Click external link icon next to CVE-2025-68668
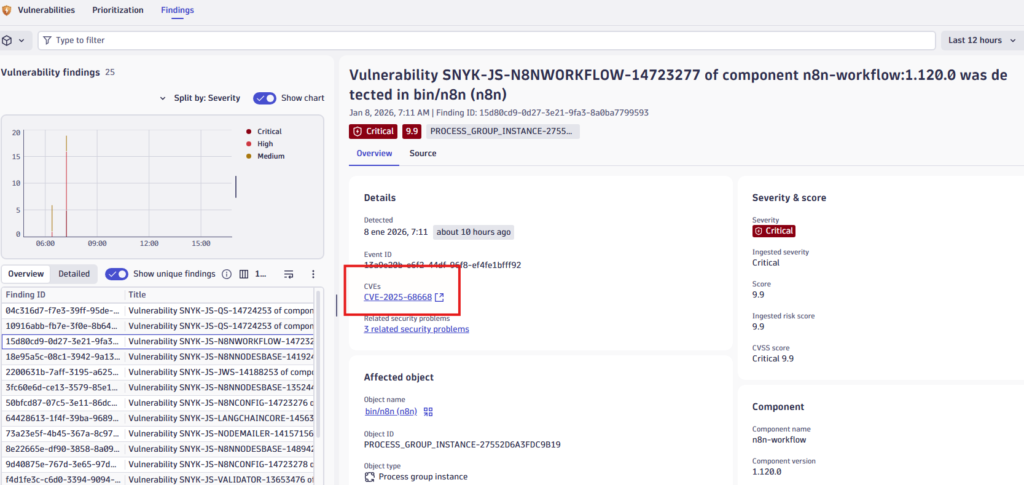The height and width of the screenshot is (485, 1024). click(x=440, y=297)
